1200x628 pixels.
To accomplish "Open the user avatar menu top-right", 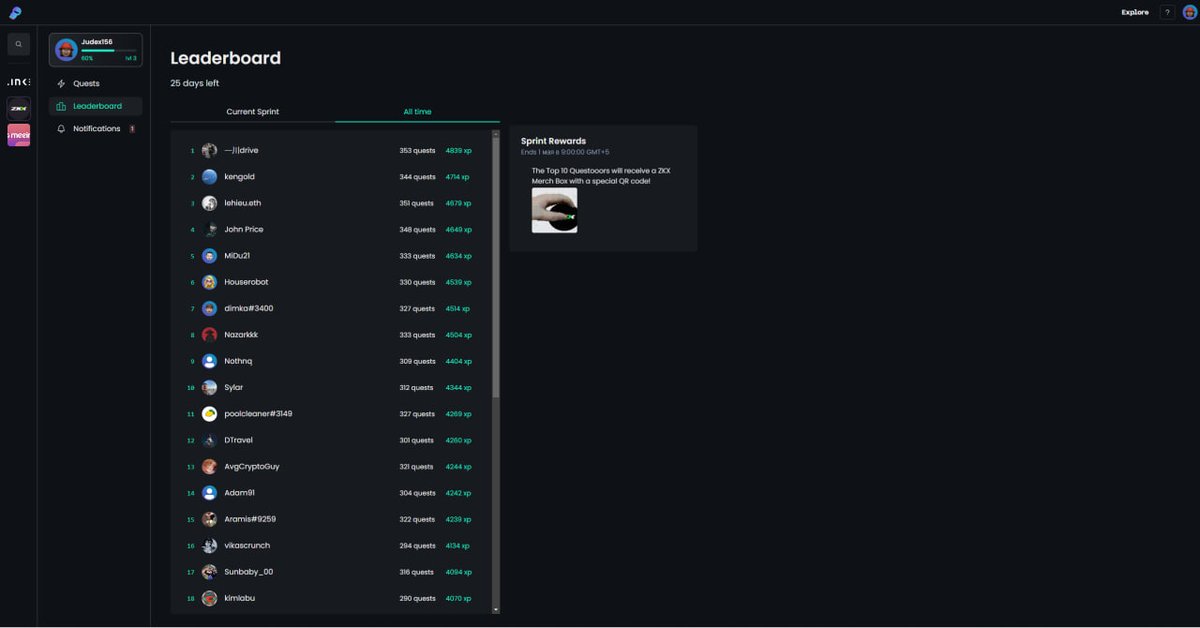I will (x=1189, y=12).
